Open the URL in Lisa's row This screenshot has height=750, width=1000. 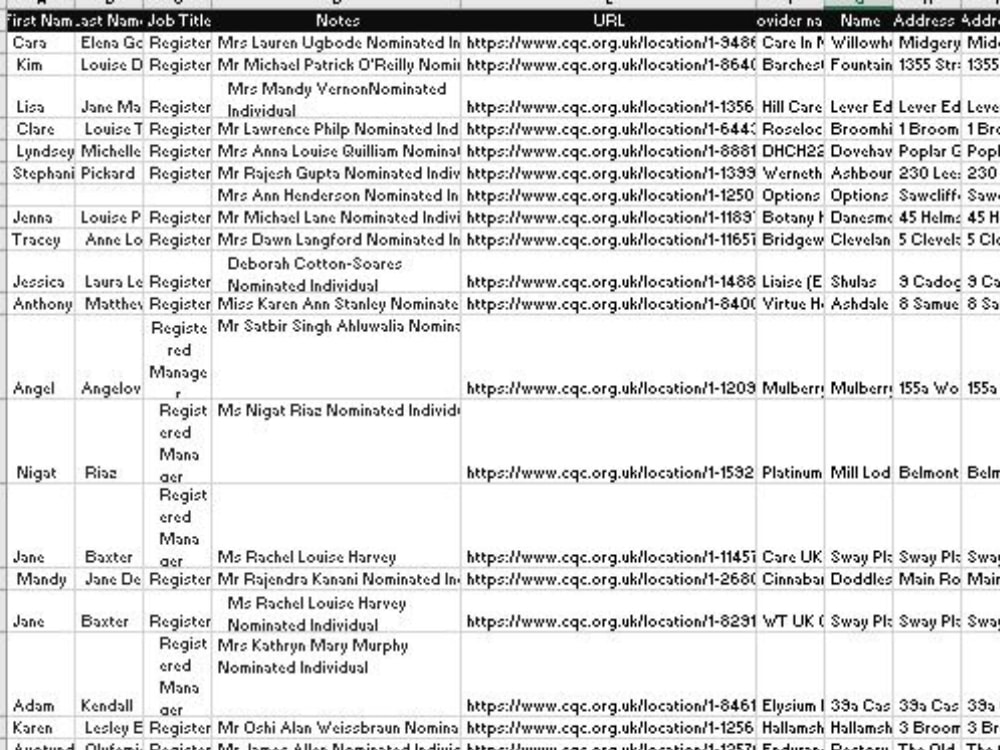click(x=608, y=97)
